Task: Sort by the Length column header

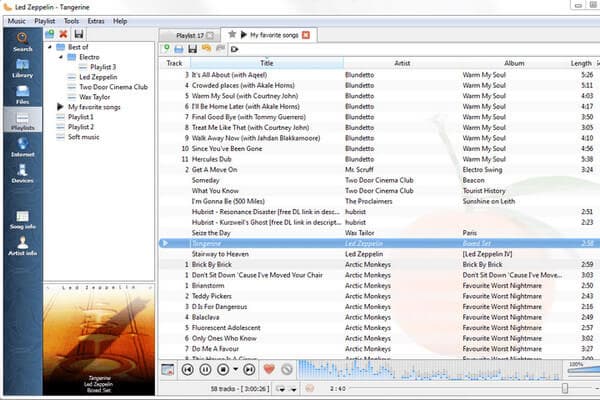Action: (x=581, y=63)
